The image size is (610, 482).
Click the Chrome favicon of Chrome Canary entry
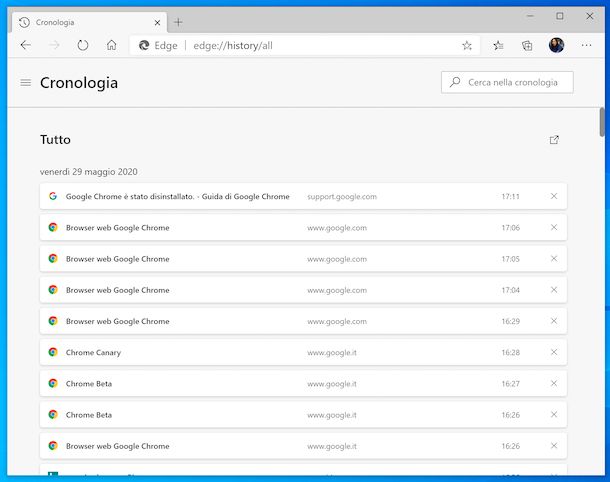point(53,352)
